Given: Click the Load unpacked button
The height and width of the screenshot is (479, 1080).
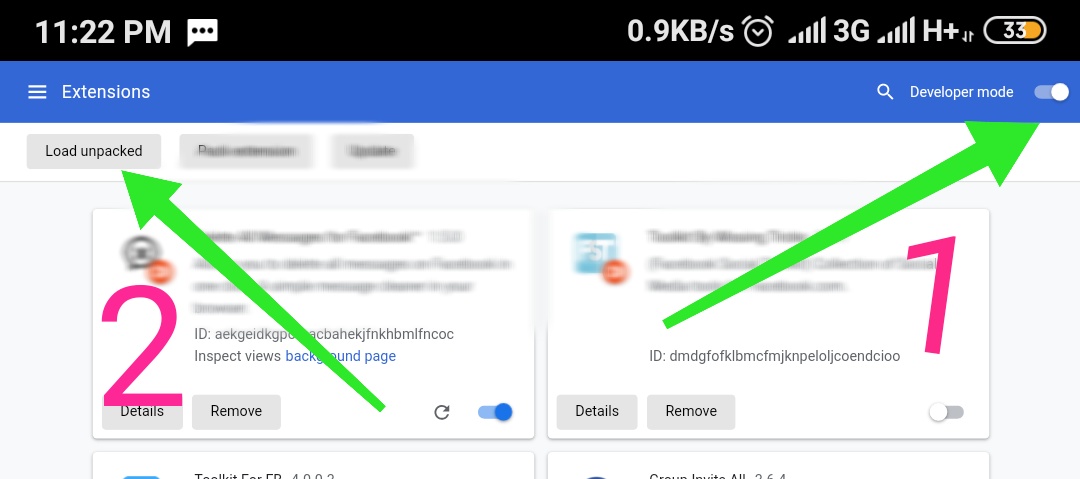Looking at the screenshot, I should coord(94,151).
